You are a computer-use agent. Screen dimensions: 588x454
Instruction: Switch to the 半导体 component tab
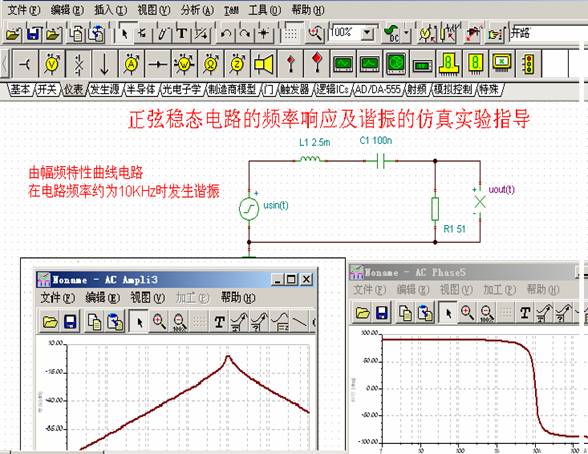(141, 89)
